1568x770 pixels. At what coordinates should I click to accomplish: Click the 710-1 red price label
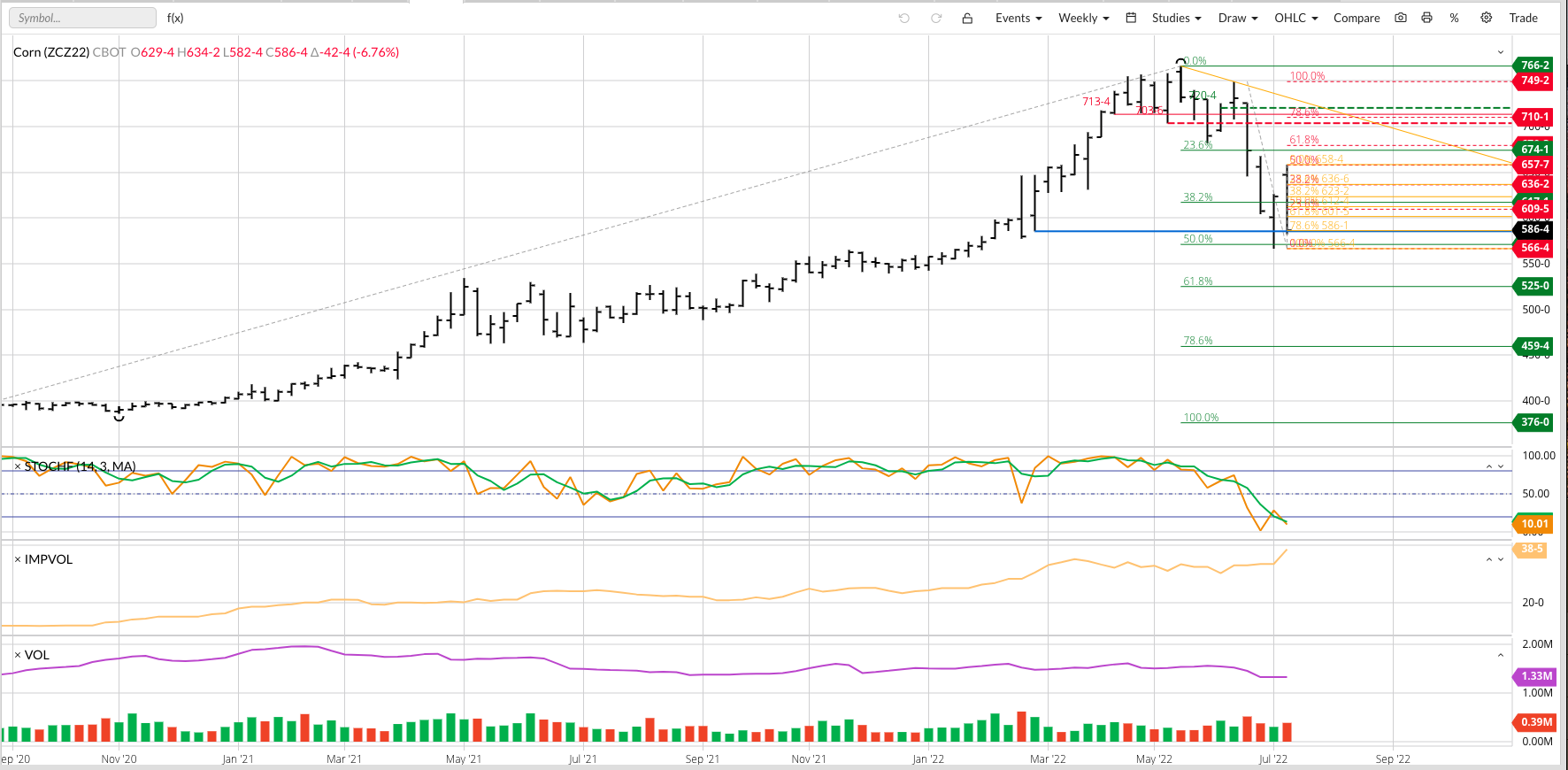(1534, 117)
